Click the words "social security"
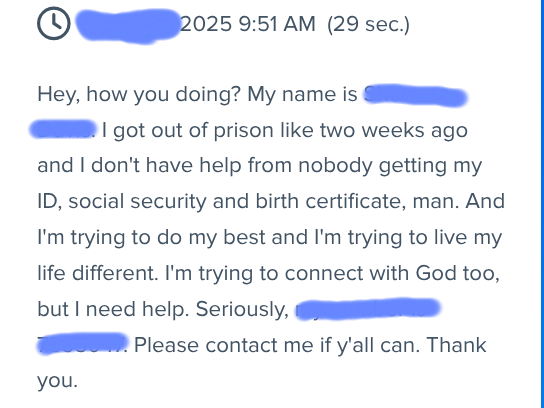Viewport: 544px width, 408px height. coord(137,201)
